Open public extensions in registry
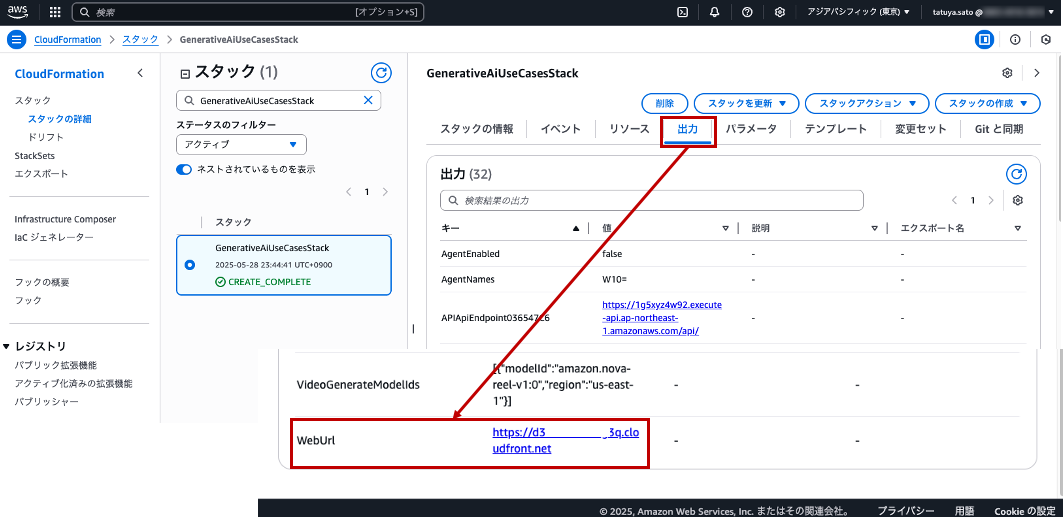 pos(56,365)
